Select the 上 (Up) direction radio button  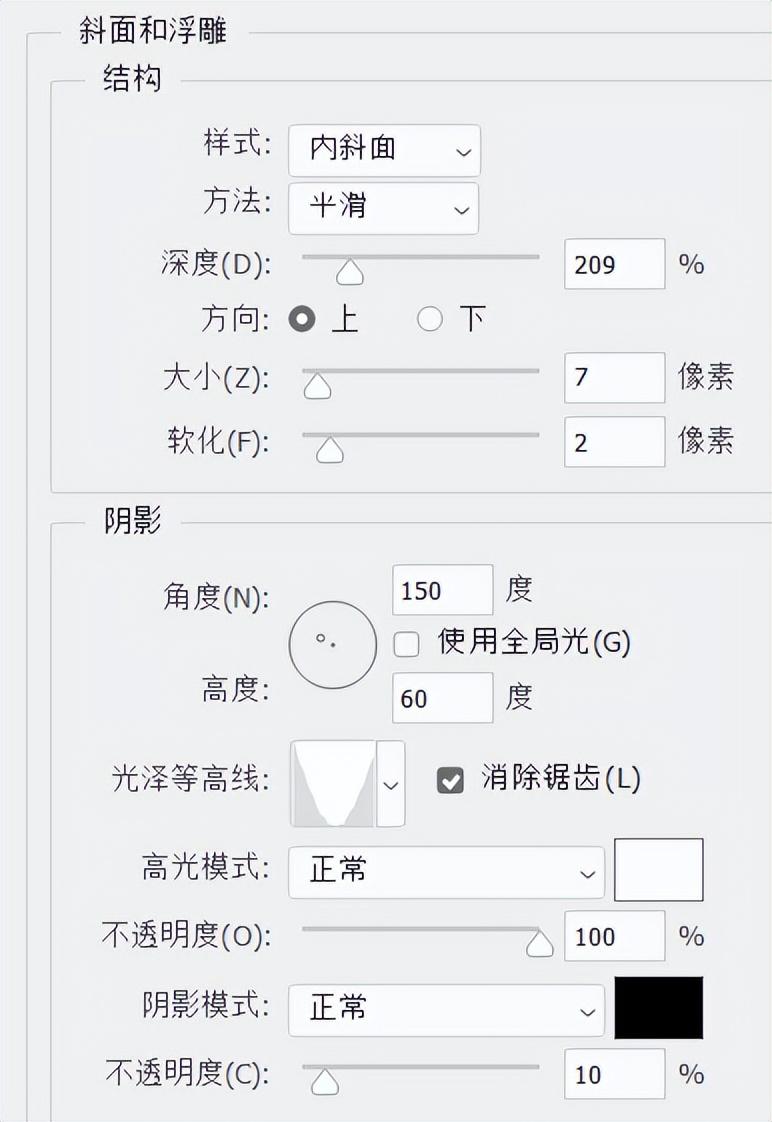tap(302, 320)
